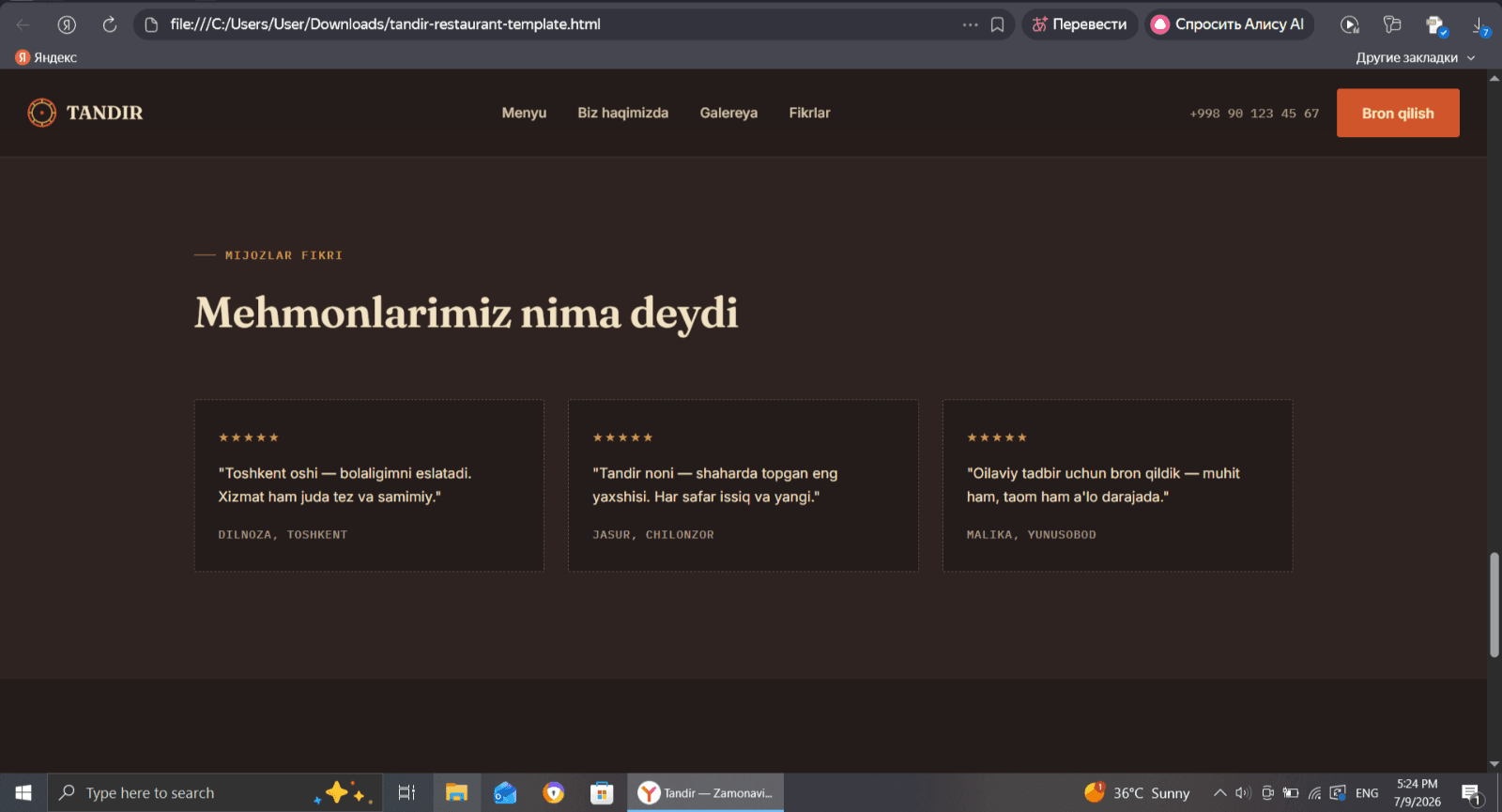Open the three-dots menu in address bar
Viewport: 1502px width, 812px height.
point(970,24)
